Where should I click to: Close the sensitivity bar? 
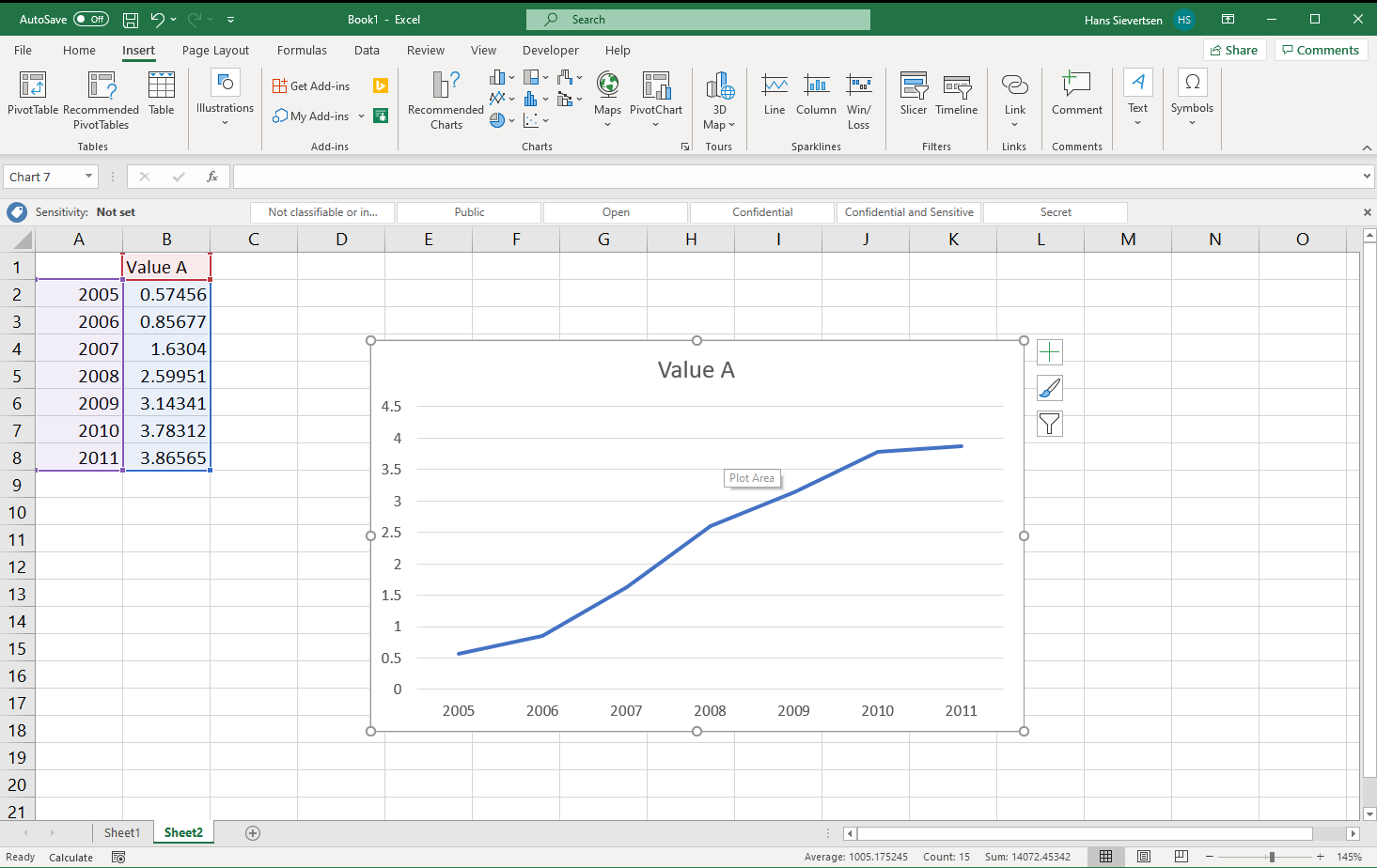1367,212
